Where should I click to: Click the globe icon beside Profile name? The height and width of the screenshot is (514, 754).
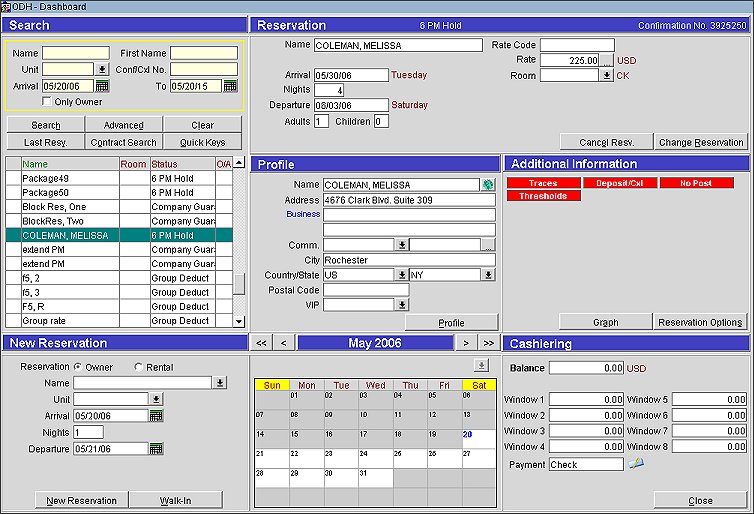coord(488,185)
